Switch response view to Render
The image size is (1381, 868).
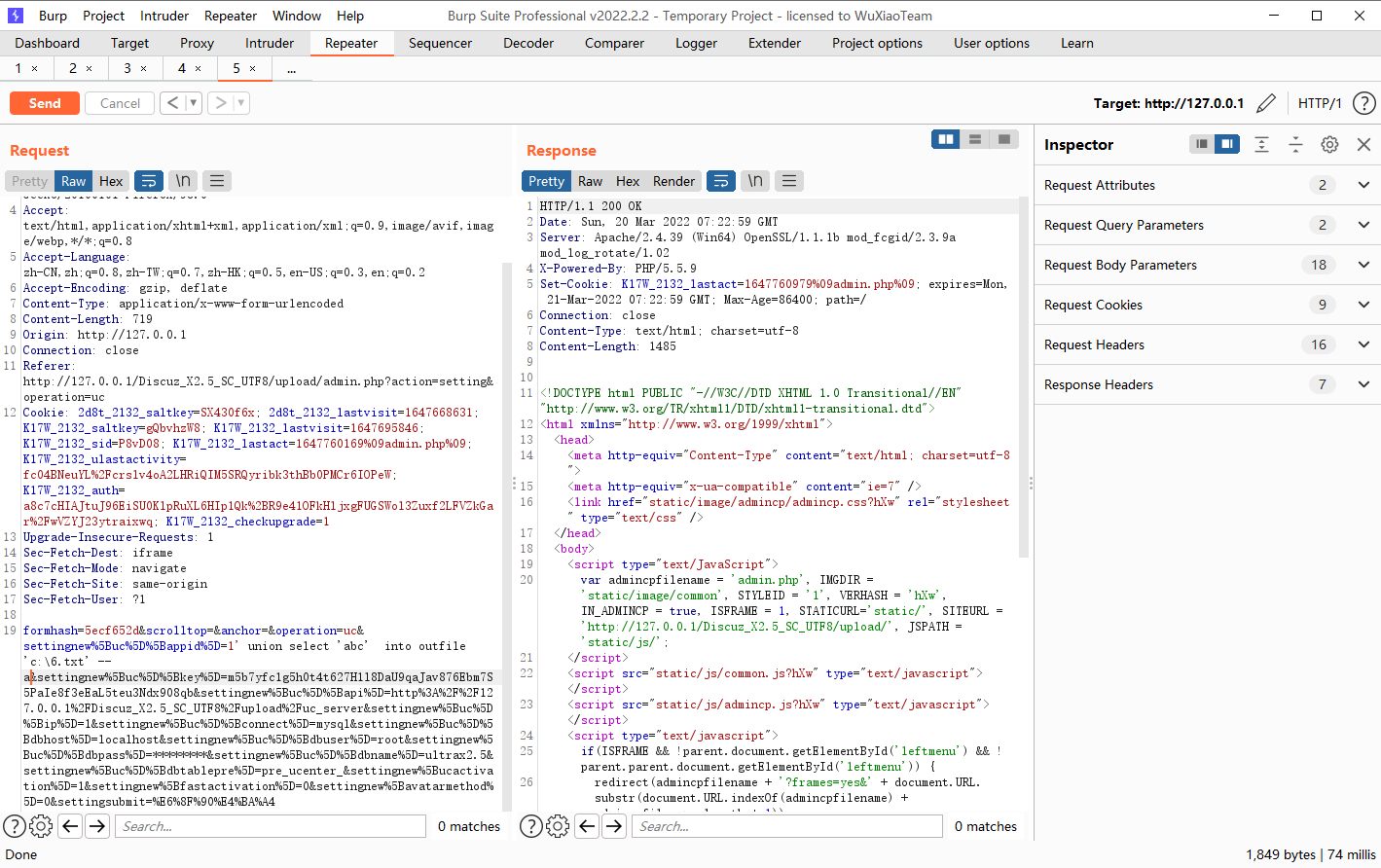click(x=673, y=181)
